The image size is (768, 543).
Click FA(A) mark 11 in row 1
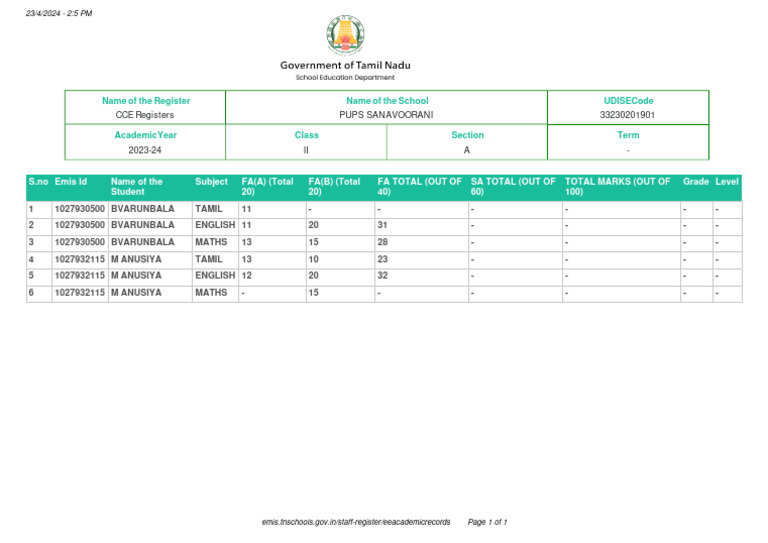click(246, 209)
